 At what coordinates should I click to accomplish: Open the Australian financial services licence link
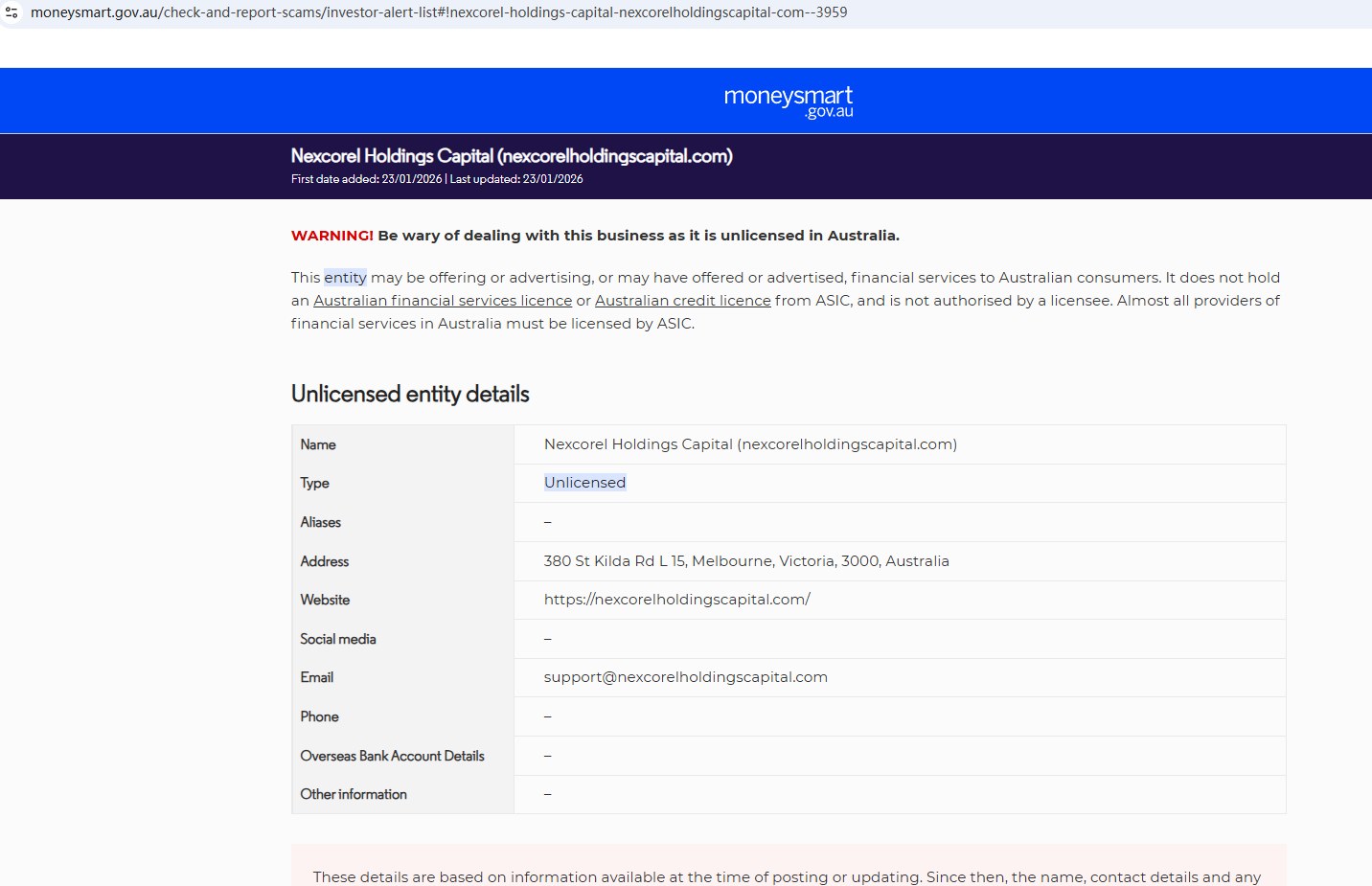tap(443, 301)
